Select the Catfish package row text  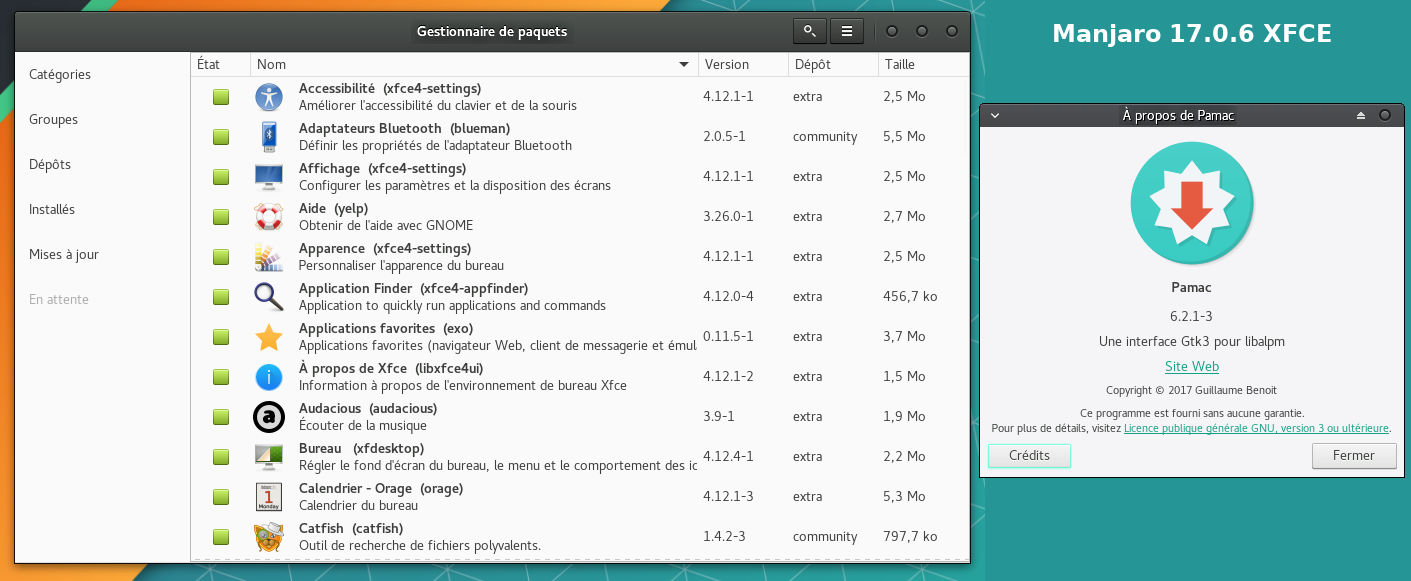pos(420,537)
